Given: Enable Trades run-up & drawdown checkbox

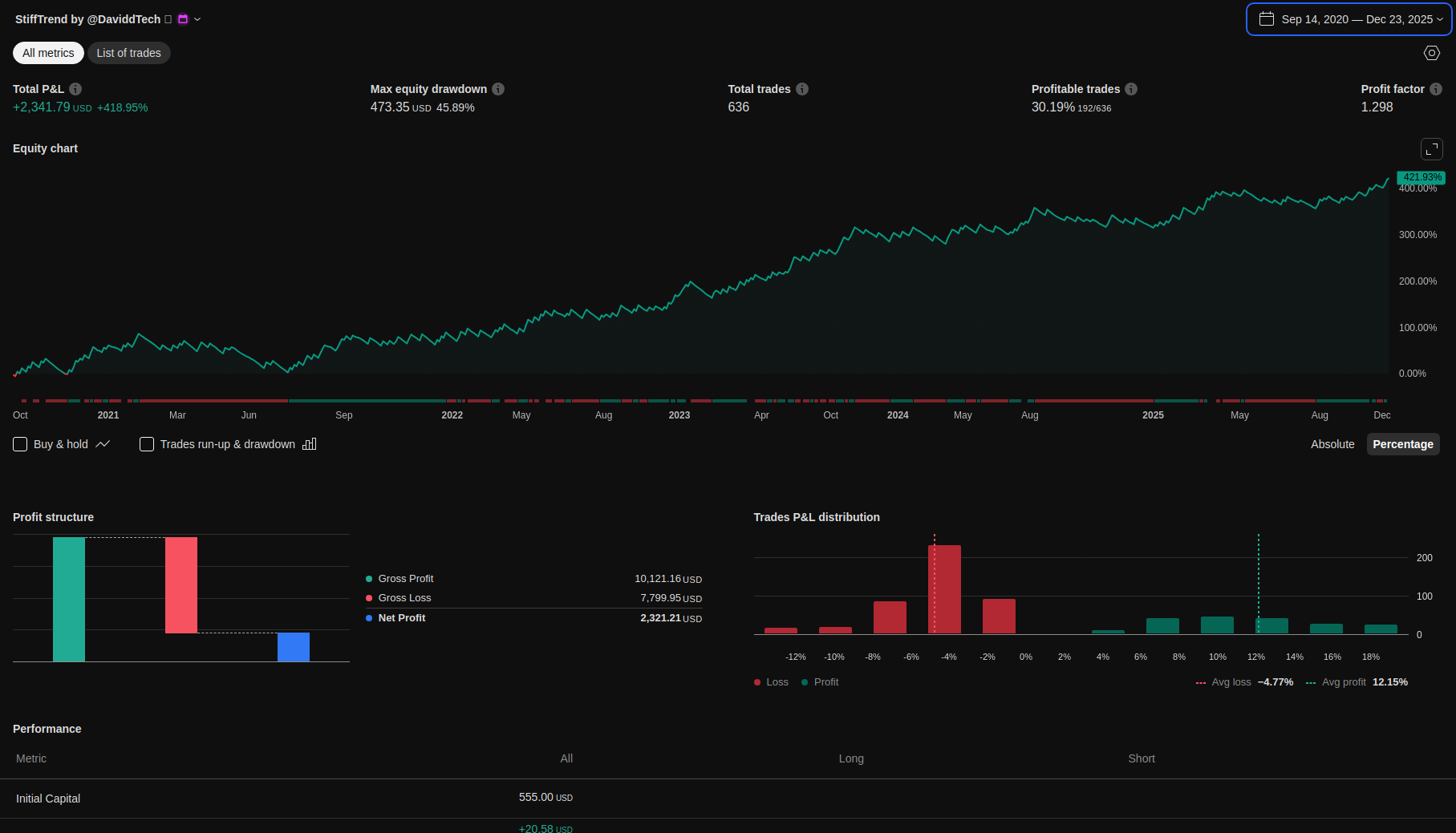Looking at the screenshot, I should [147, 444].
